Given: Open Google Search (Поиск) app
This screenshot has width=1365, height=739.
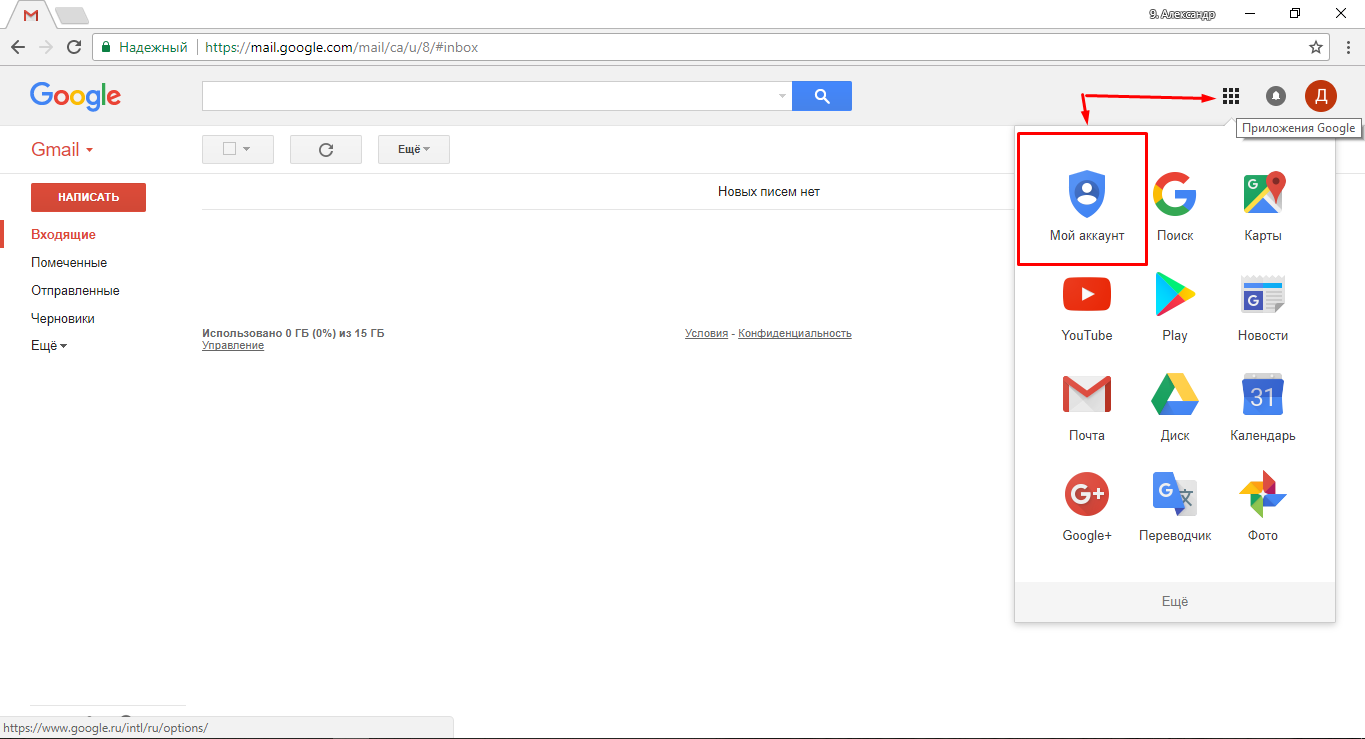Looking at the screenshot, I should click(1175, 205).
